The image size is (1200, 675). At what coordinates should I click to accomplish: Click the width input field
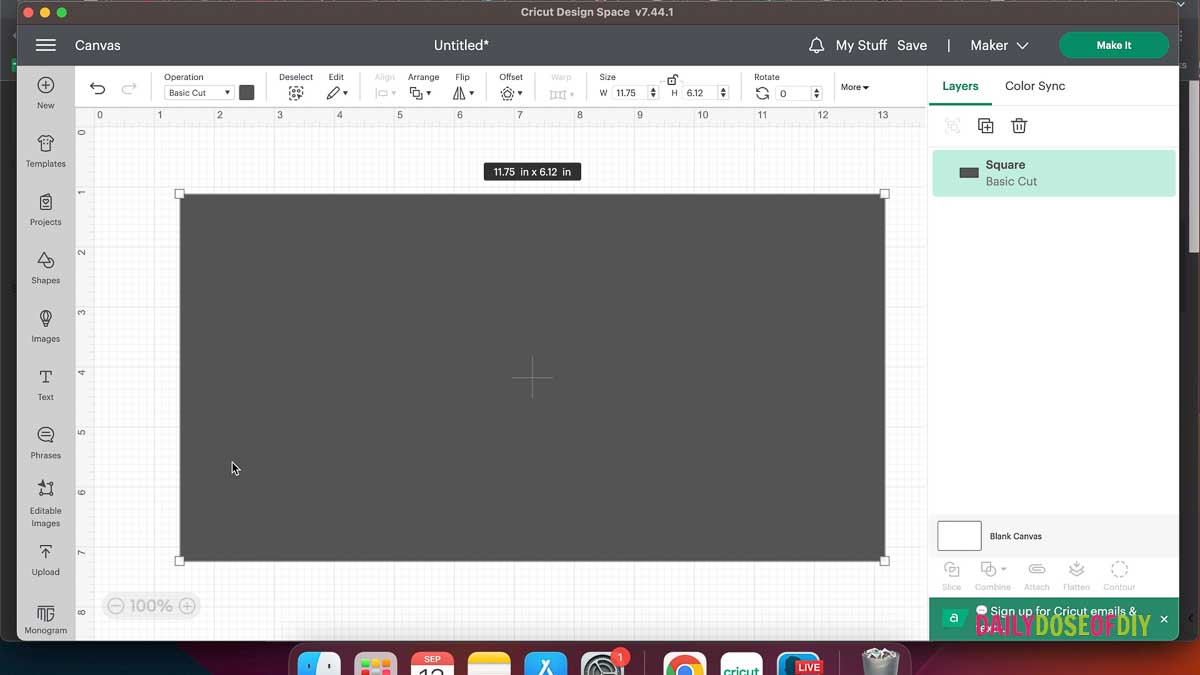(629, 93)
